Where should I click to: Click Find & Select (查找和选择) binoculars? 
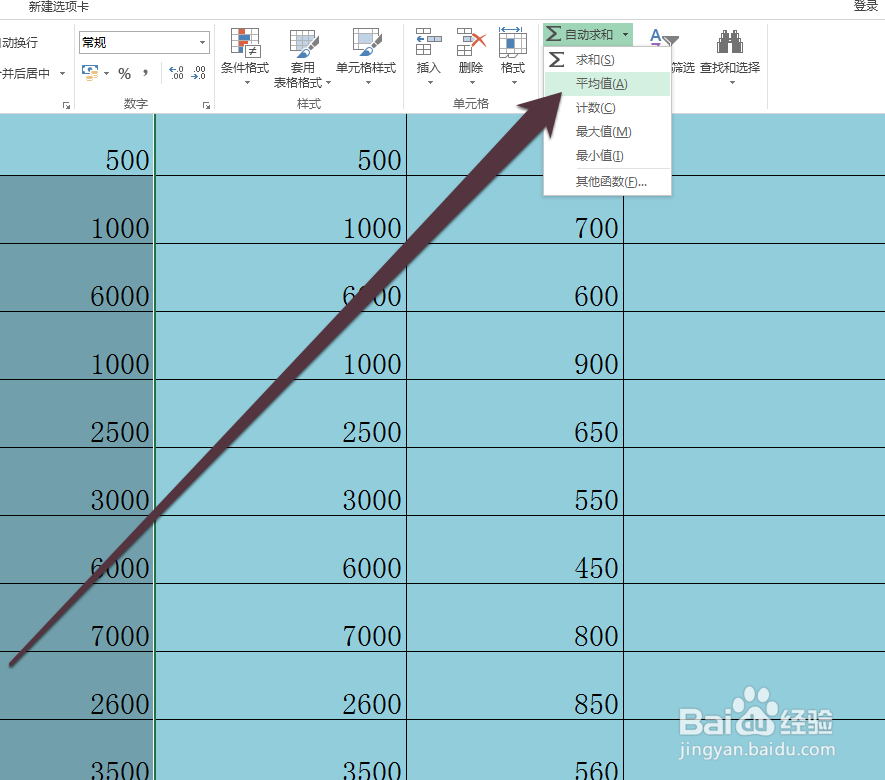[x=730, y=42]
